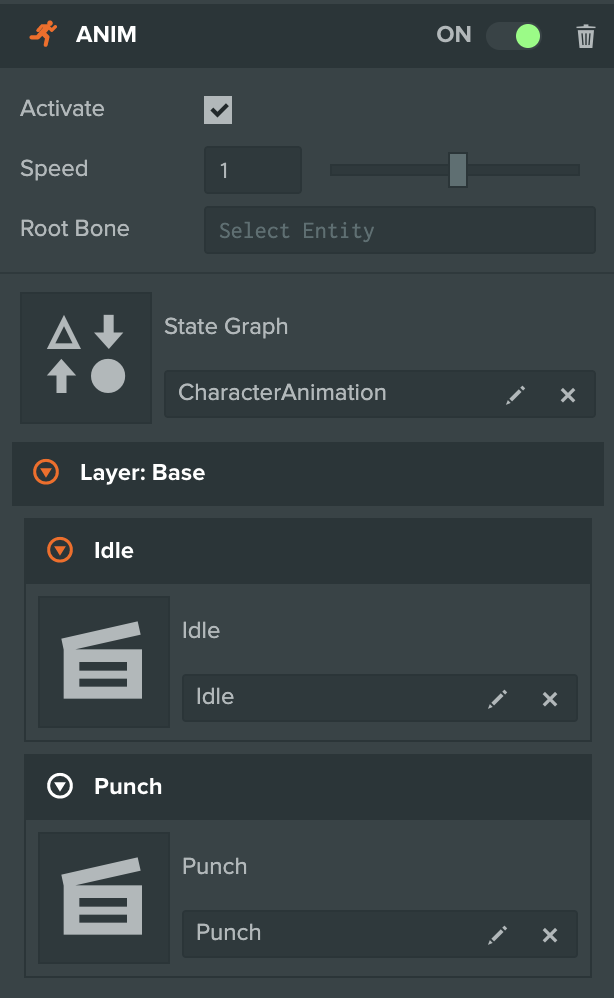
Task: Collapse the Punch state panel
Action: click(60, 787)
